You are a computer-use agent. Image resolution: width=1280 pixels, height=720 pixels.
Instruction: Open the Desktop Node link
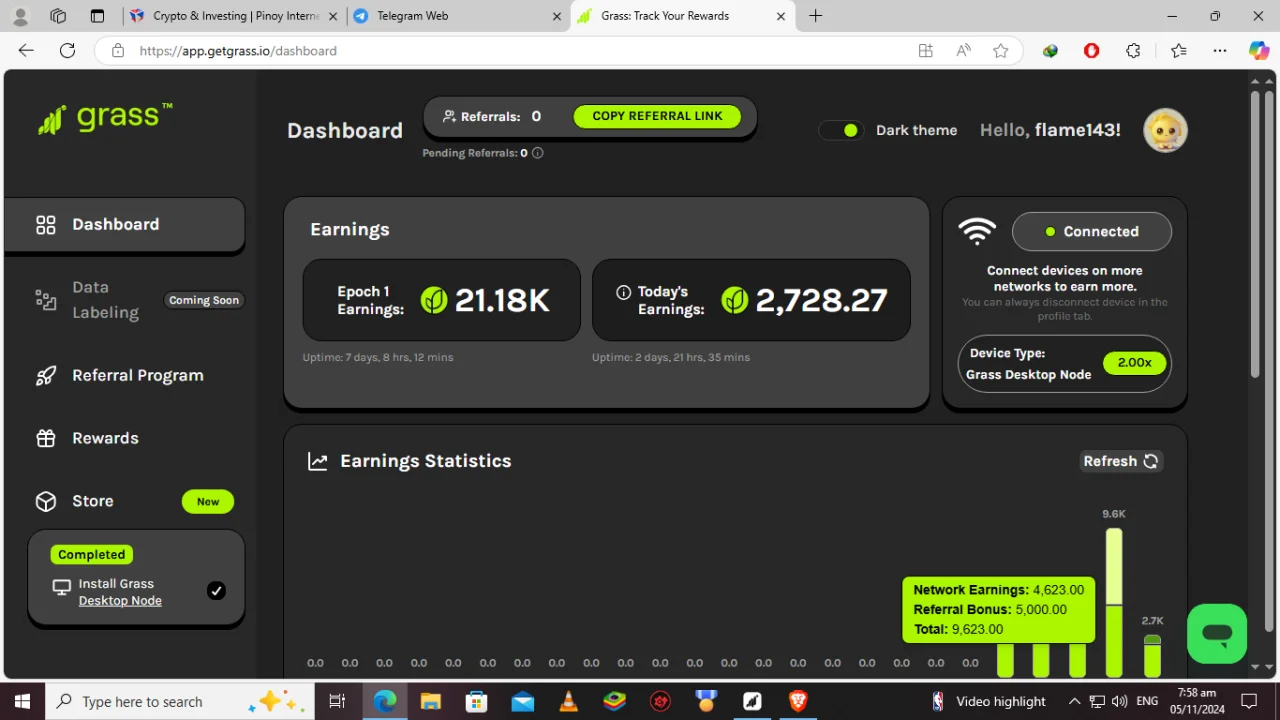(x=120, y=601)
